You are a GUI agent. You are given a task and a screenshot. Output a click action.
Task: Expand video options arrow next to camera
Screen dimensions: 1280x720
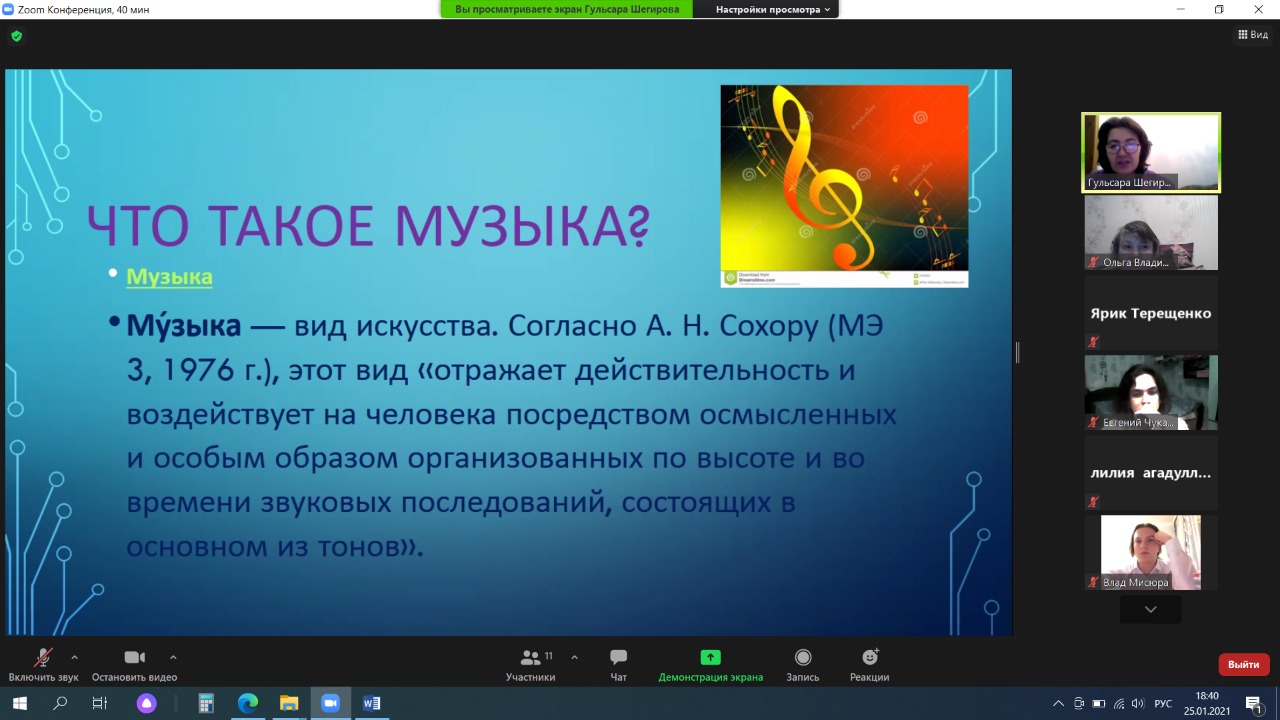tap(173, 657)
